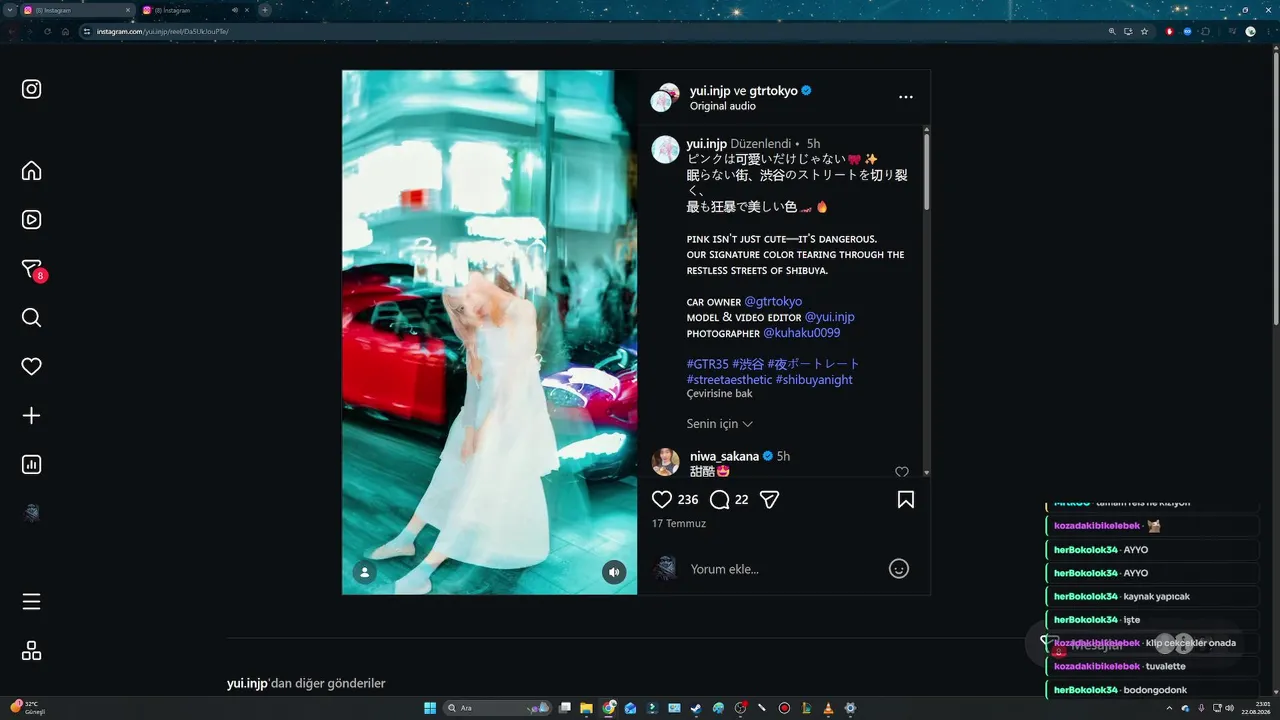
Task: Click the taskbar 'Ara' search box
Action: [x=496, y=708]
